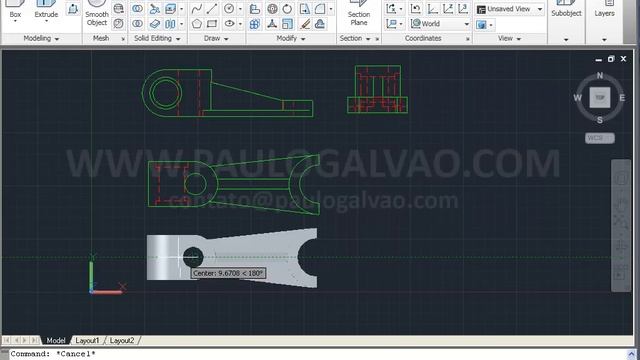Click the TOP face of ViewCube

(x=600, y=98)
